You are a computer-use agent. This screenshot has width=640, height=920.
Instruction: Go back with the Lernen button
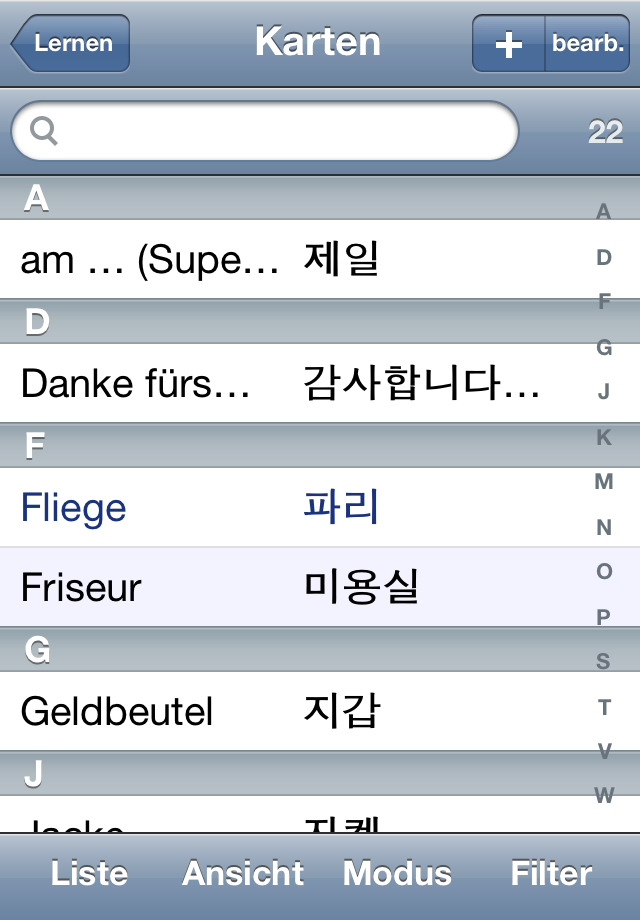[x=70, y=43]
